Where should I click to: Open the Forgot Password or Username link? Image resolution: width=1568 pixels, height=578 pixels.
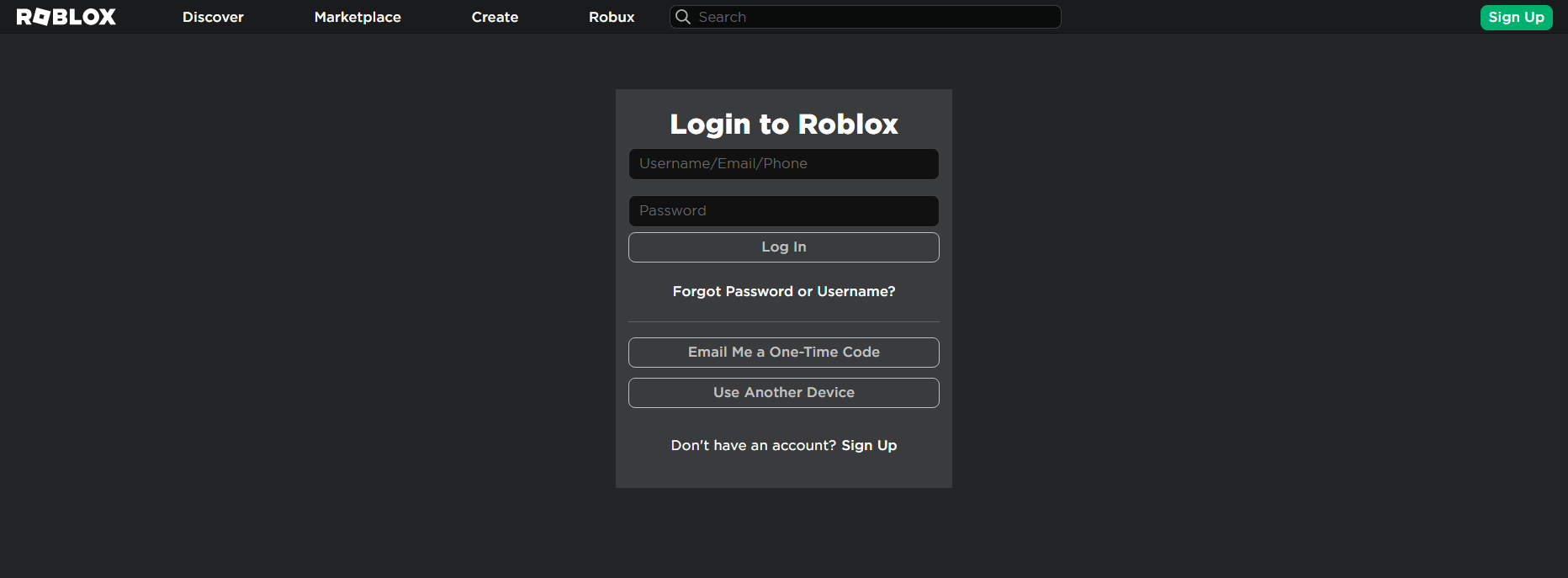click(x=783, y=291)
